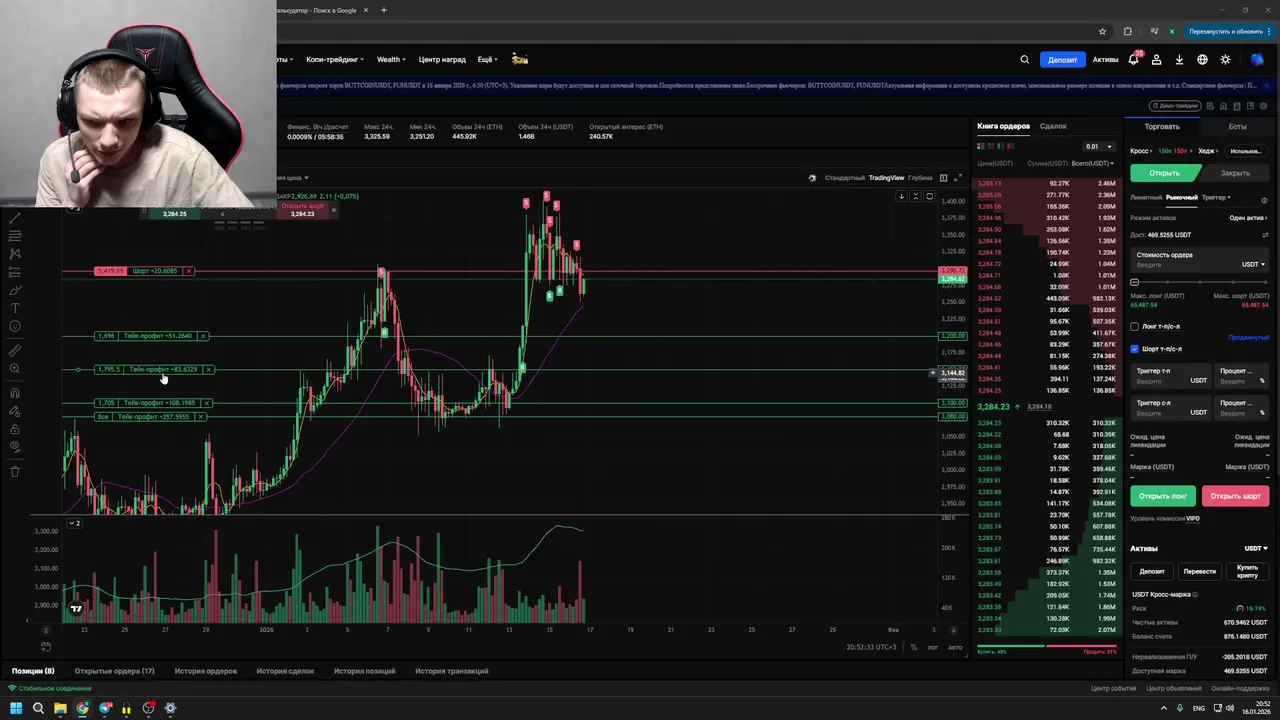Click the red Открыть шорт button
The image size is (1280, 720).
1235,496
